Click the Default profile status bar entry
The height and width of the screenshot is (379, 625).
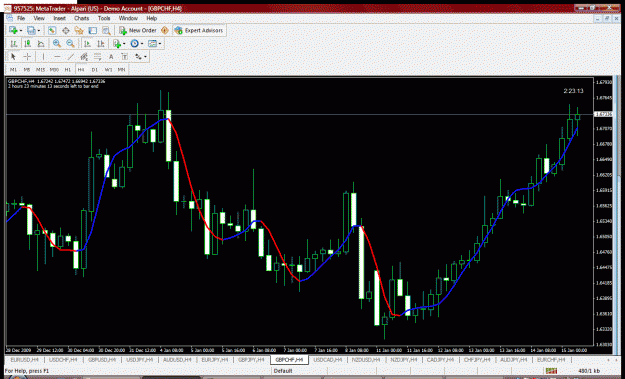click(x=283, y=371)
